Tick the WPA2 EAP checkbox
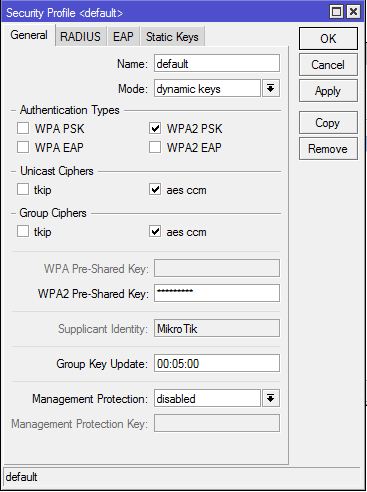 [x=155, y=147]
